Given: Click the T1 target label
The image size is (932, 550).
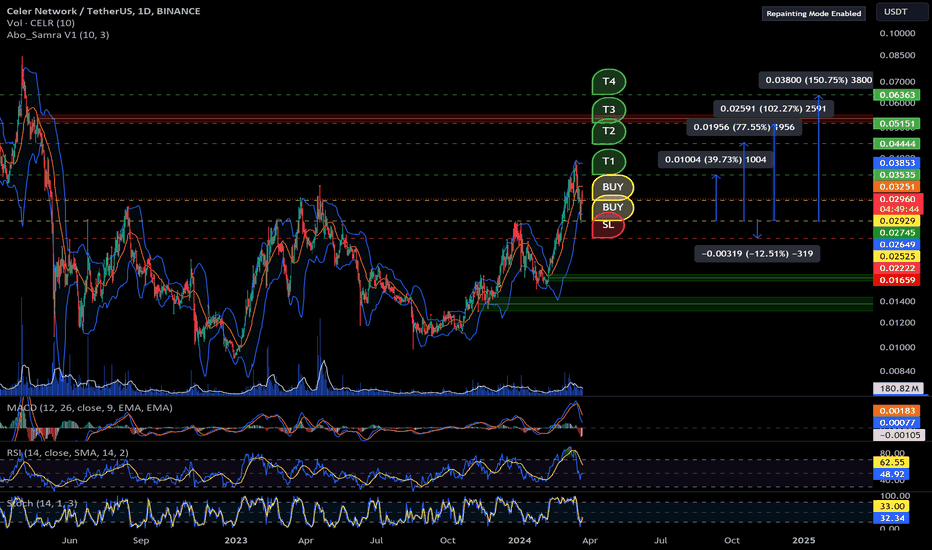Looking at the screenshot, I should (x=609, y=161).
